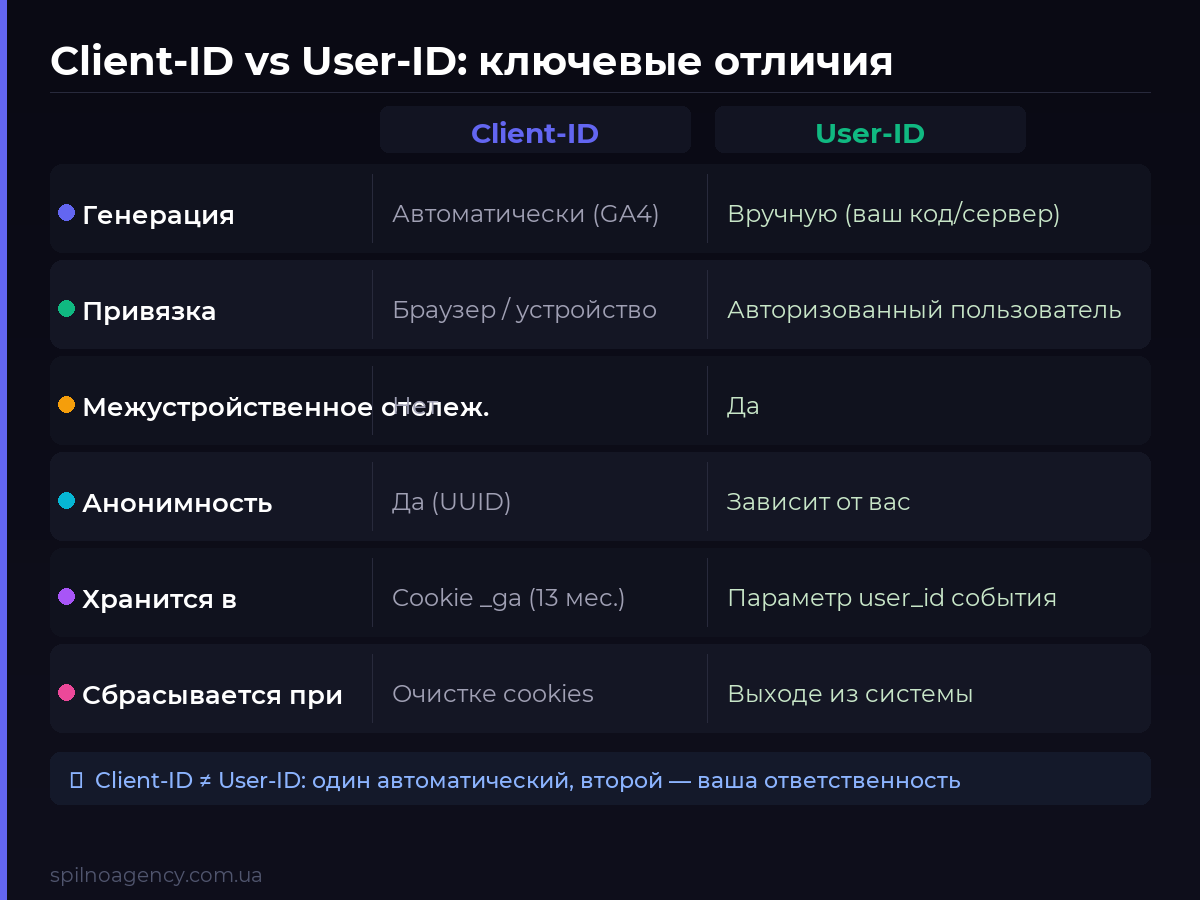Click the cell Выходе из системы
The height and width of the screenshot is (900, 1200).
point(850,694)
